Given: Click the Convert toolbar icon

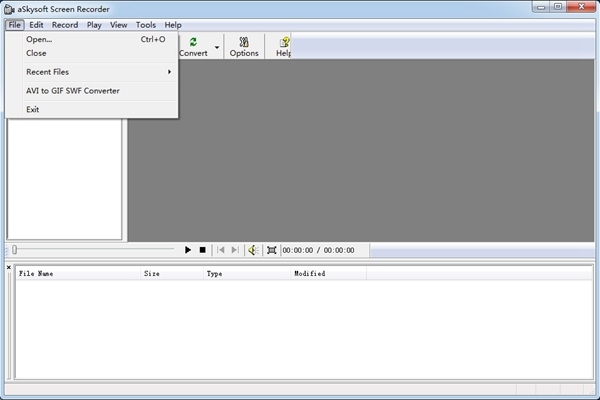Looking at the screenshot, I should click(x=193, y=46).
